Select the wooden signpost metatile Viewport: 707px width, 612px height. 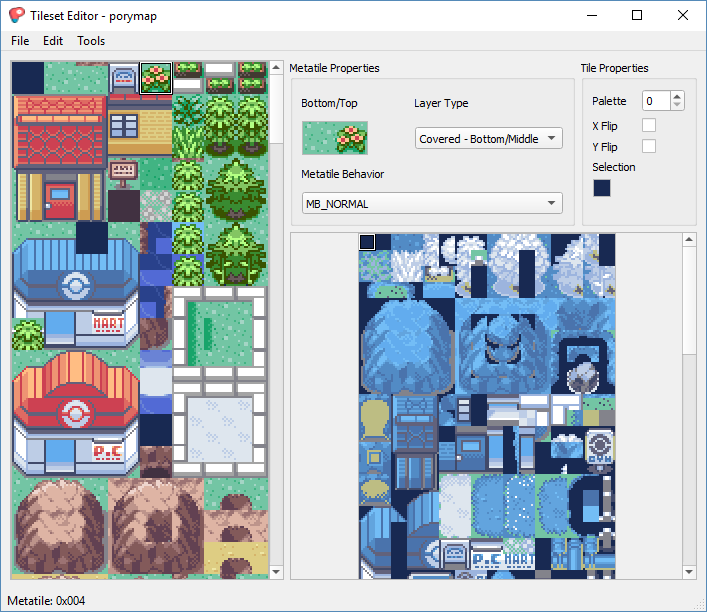coord(124,174)
